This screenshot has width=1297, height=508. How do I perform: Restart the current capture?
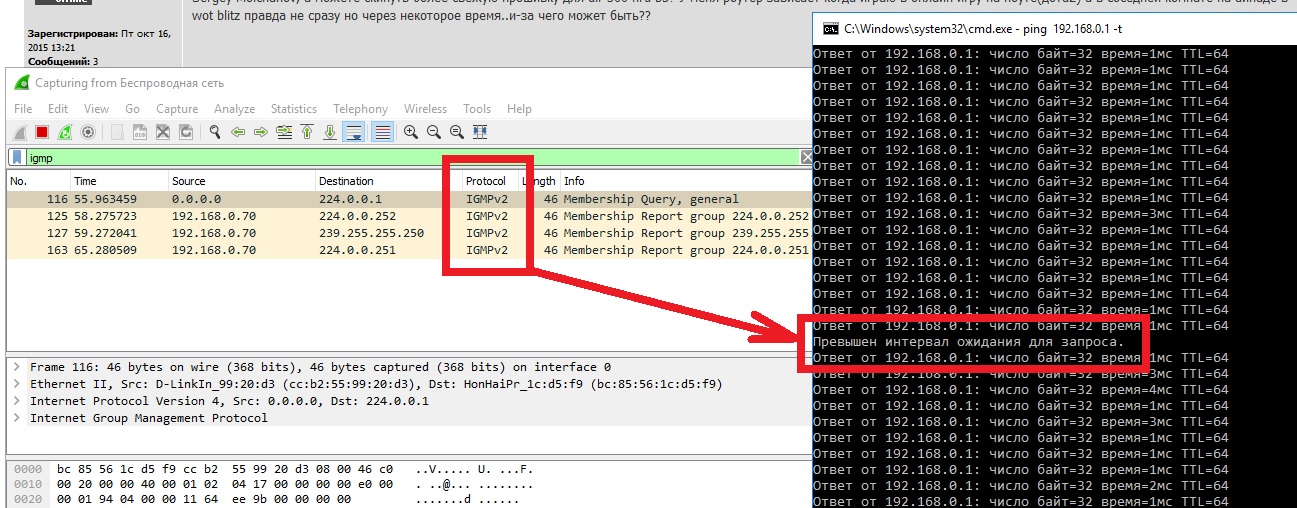pyautogui.click(x=65, y=132)
